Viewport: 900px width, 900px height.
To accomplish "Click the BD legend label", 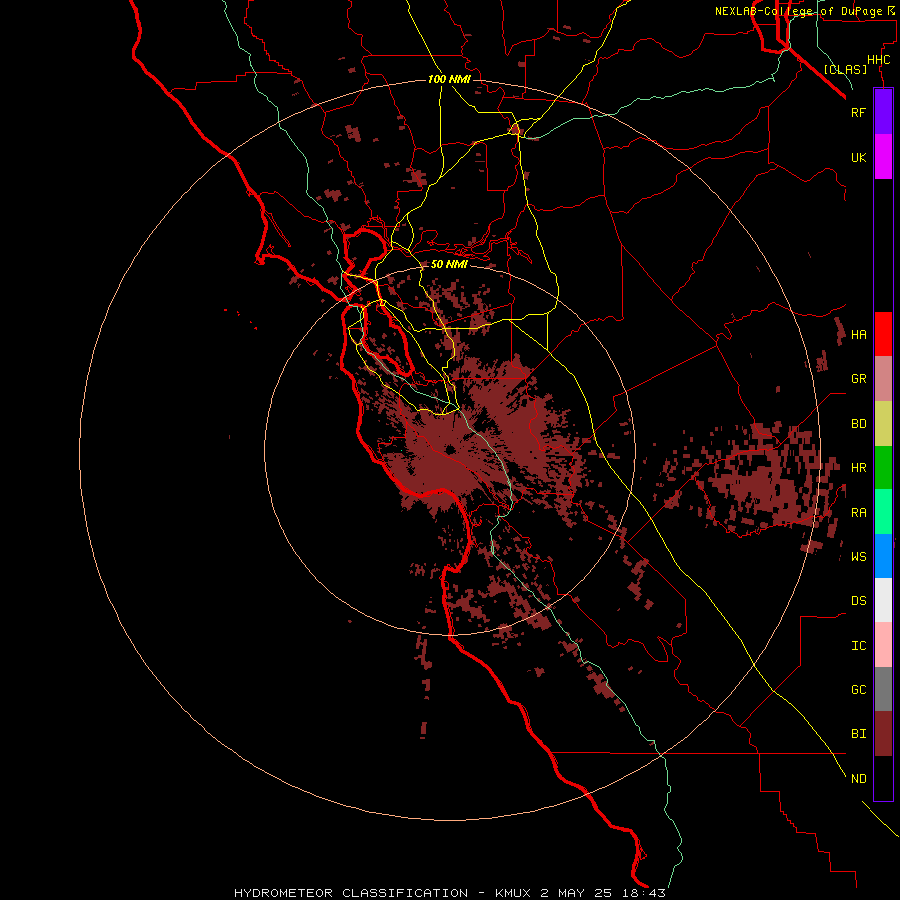I will tap(859, 424).
